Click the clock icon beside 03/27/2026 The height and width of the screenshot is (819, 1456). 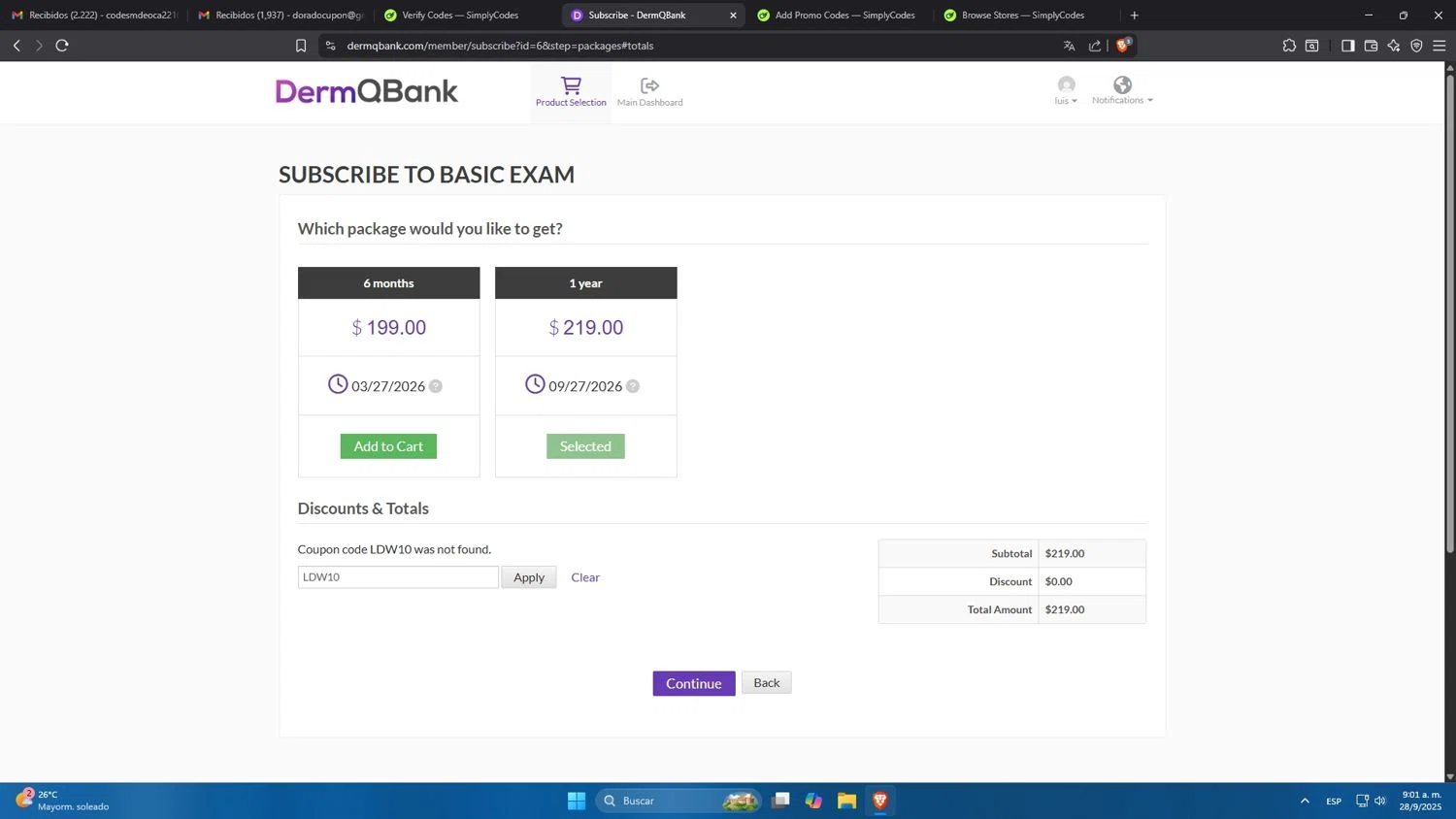pos(338,384)
